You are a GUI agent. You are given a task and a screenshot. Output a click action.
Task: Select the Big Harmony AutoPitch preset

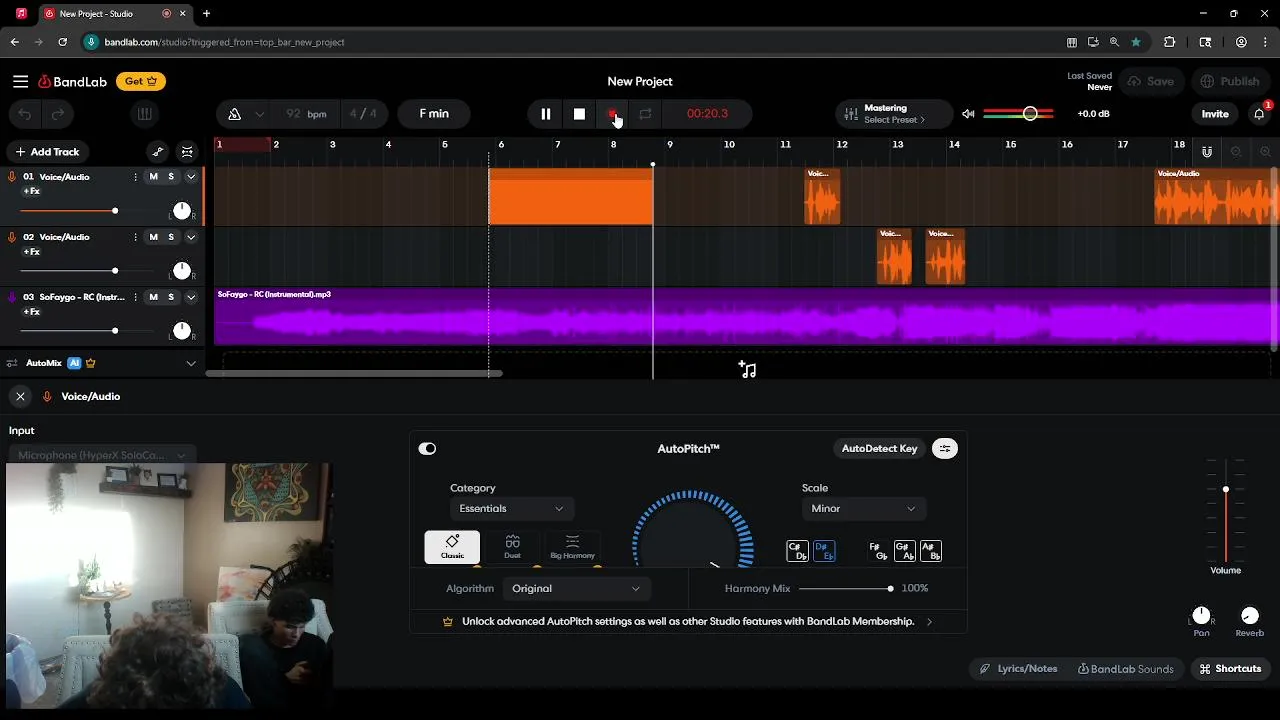tap(572, 547)
